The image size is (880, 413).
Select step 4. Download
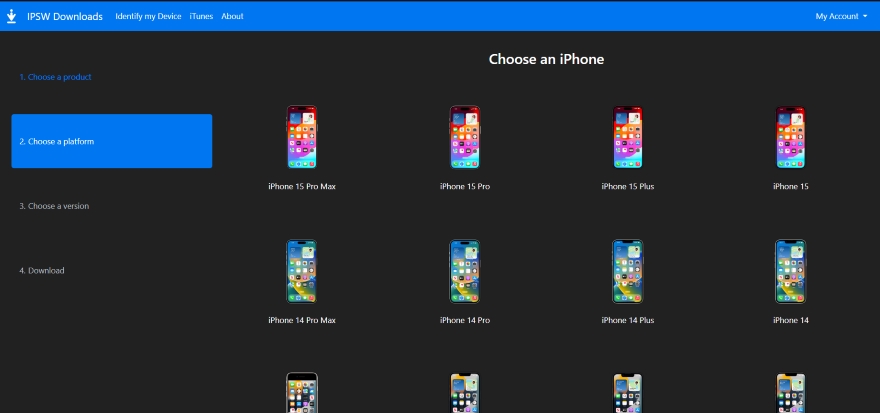pyautogui.click(x=42, y=270)
